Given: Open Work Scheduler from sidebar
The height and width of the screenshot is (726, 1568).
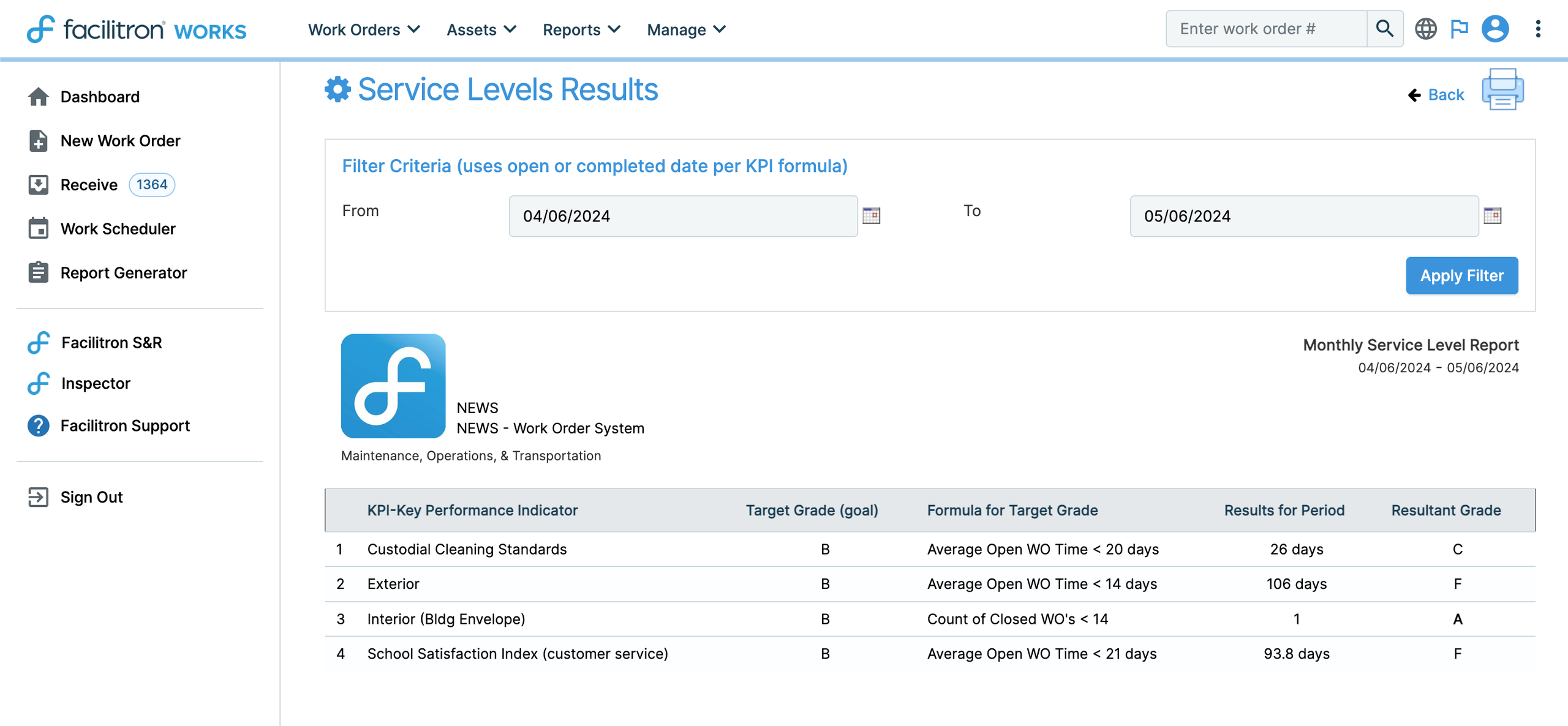Looking at the screenshot, I should (x=118, y=229).
